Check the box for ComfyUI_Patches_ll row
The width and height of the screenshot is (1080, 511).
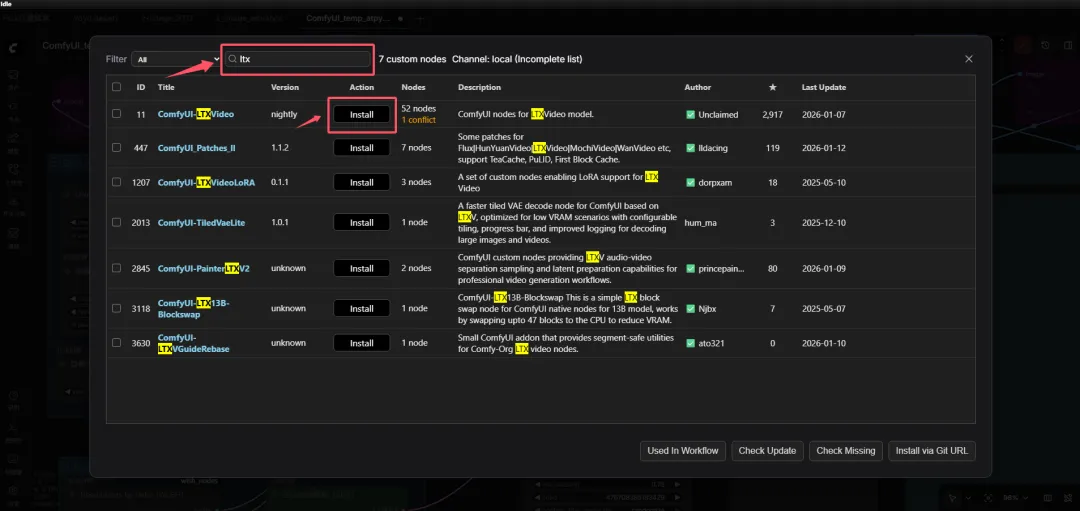click(x=116, y=147)
